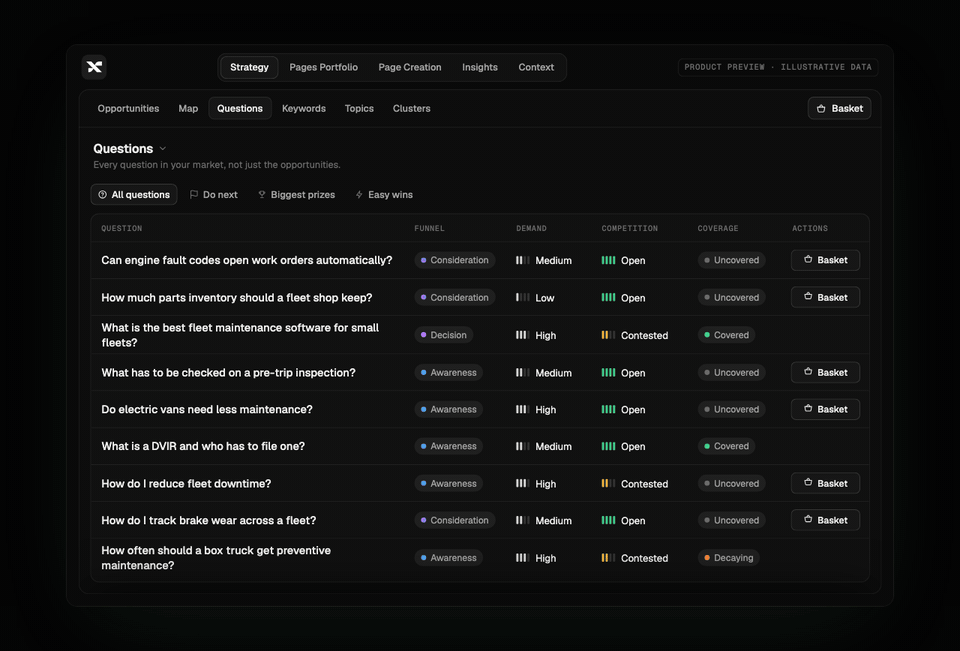Select the Questions sub-tab
The image size is (960, 651).
240,108
